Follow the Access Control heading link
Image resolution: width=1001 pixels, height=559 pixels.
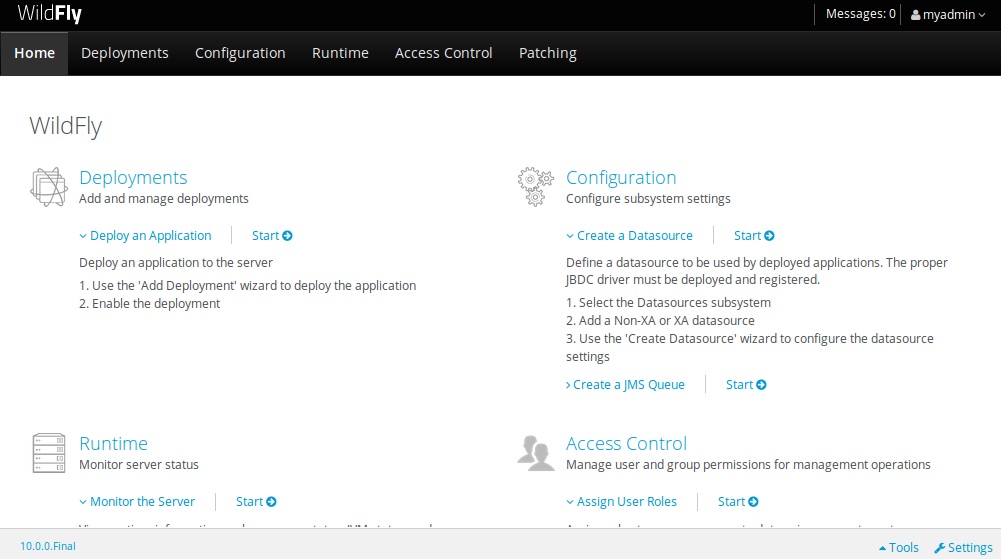click(626, 443)
